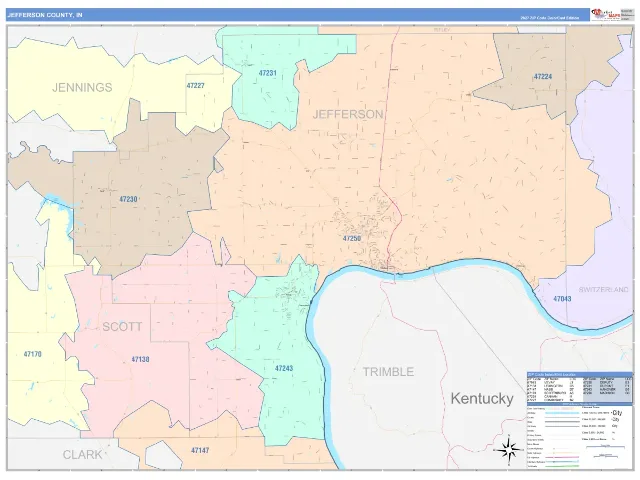Select ZIP code label 47170

[x=32, y=354]
